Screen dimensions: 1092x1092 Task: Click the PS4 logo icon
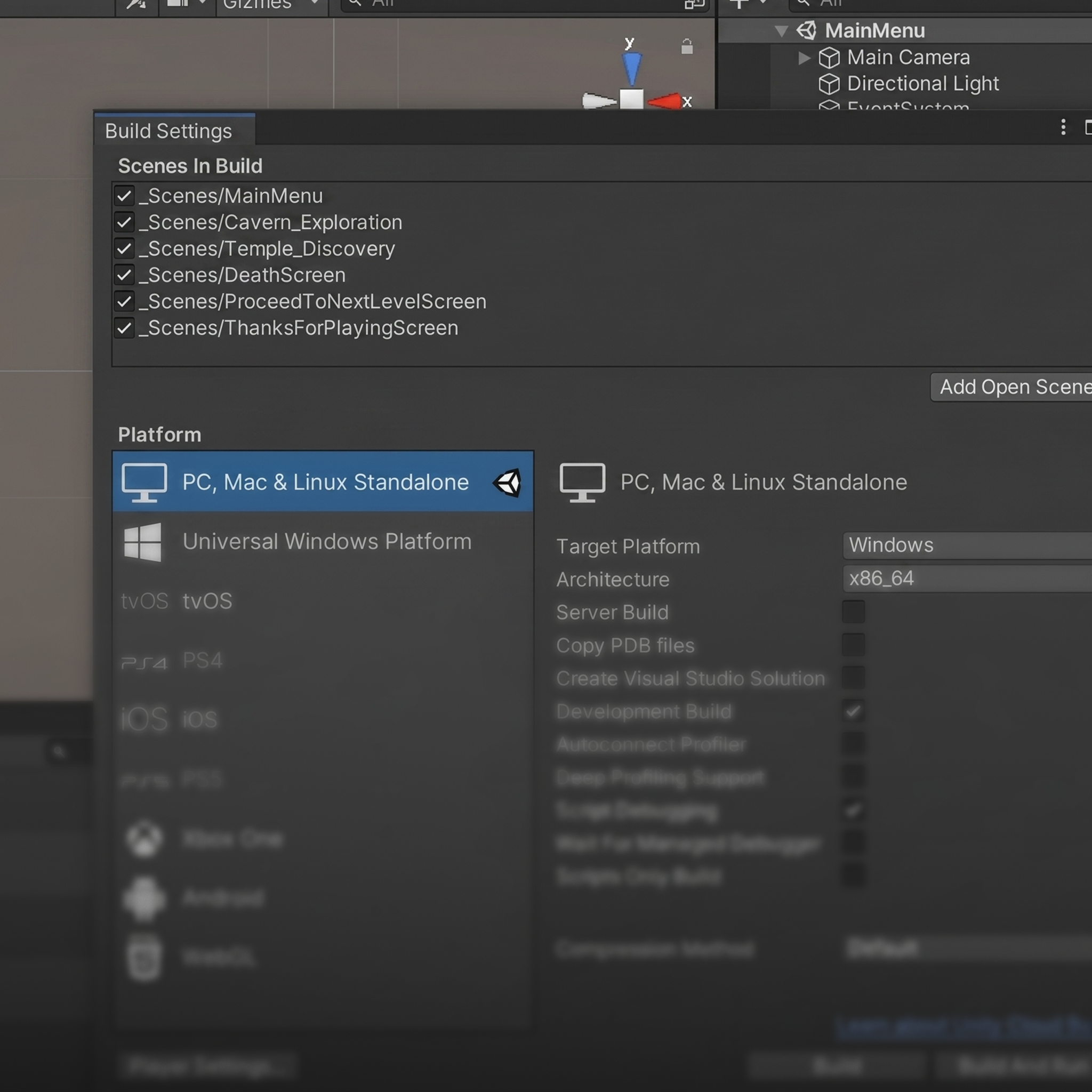(144, 662)
